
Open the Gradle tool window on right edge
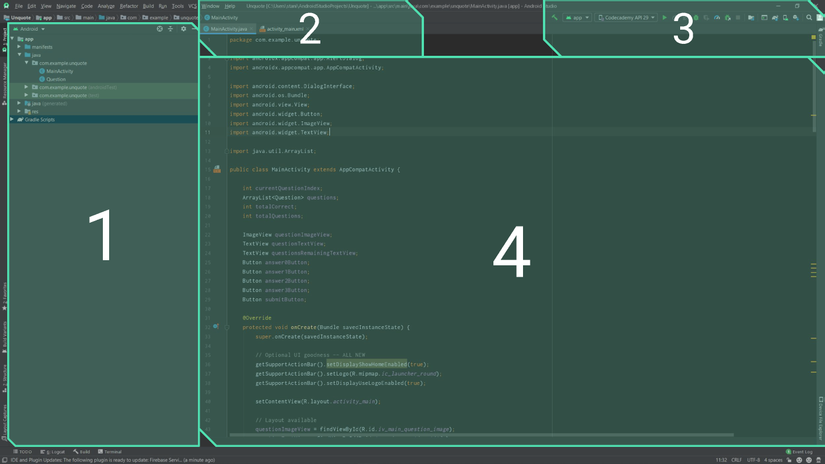820,39
